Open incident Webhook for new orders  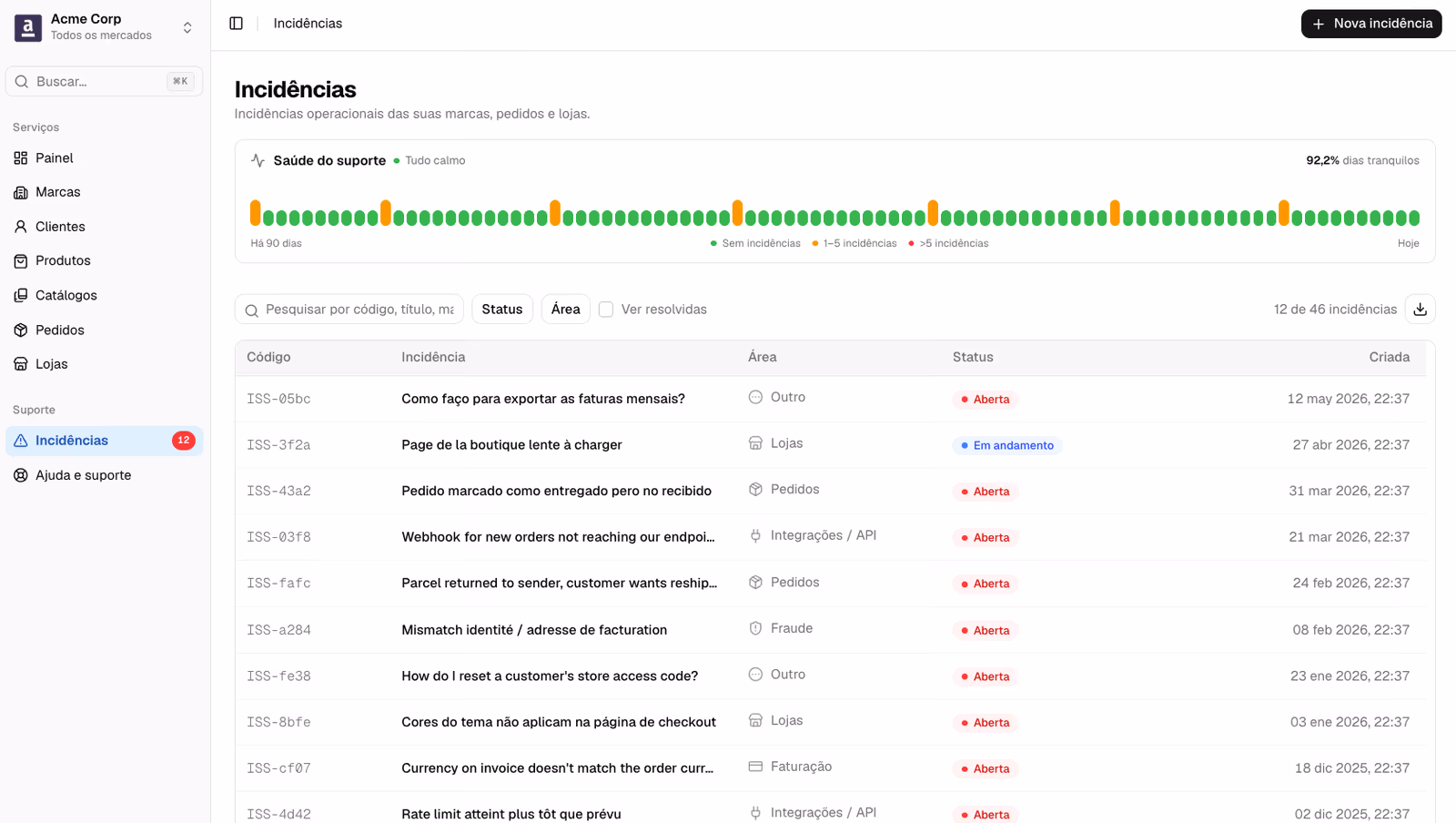pyautogui.click(x=558, y=537)
